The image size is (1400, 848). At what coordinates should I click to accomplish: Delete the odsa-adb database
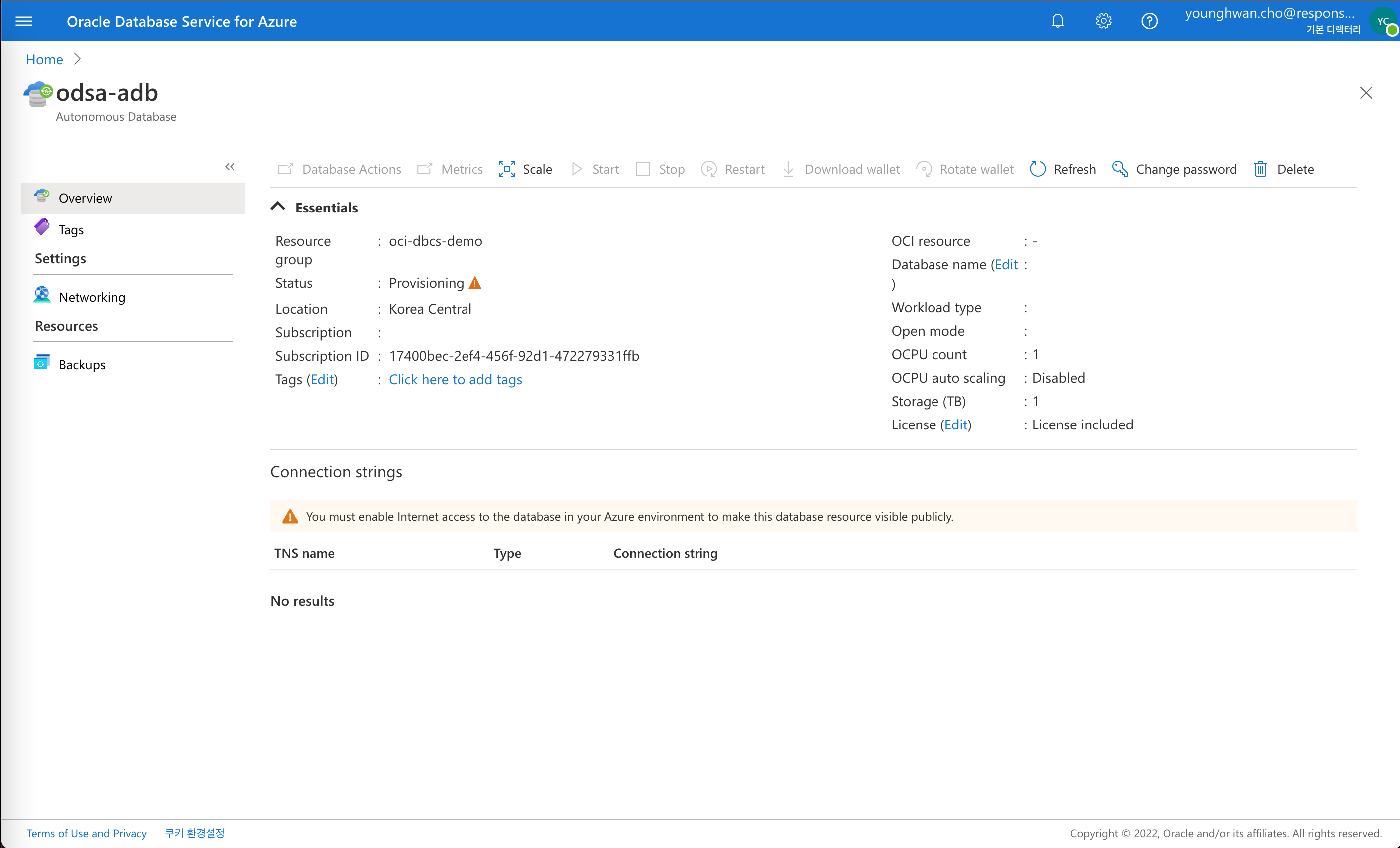(1284, 169)
